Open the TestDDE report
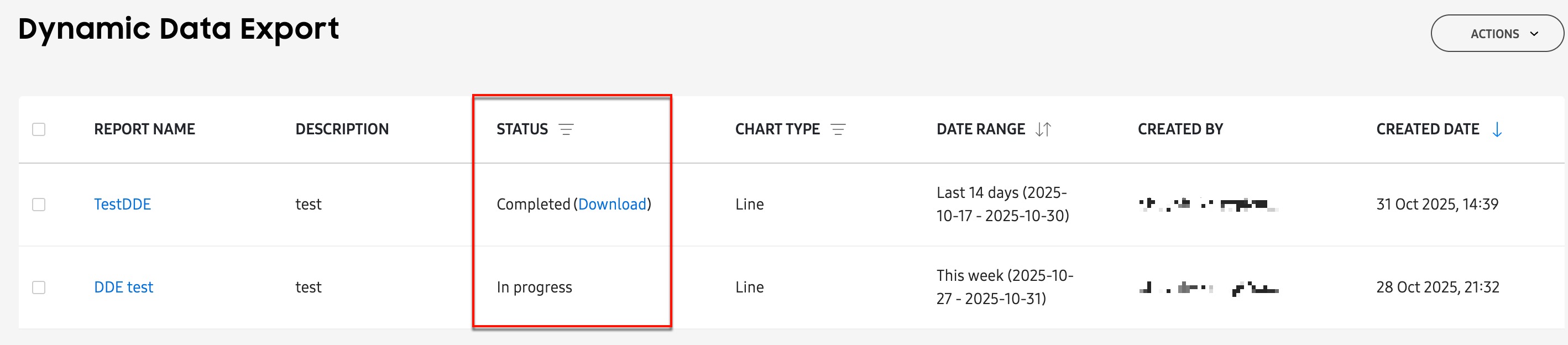Viewport: 1568px width, 345px height. pyautogui.click(x=122, y=205)
